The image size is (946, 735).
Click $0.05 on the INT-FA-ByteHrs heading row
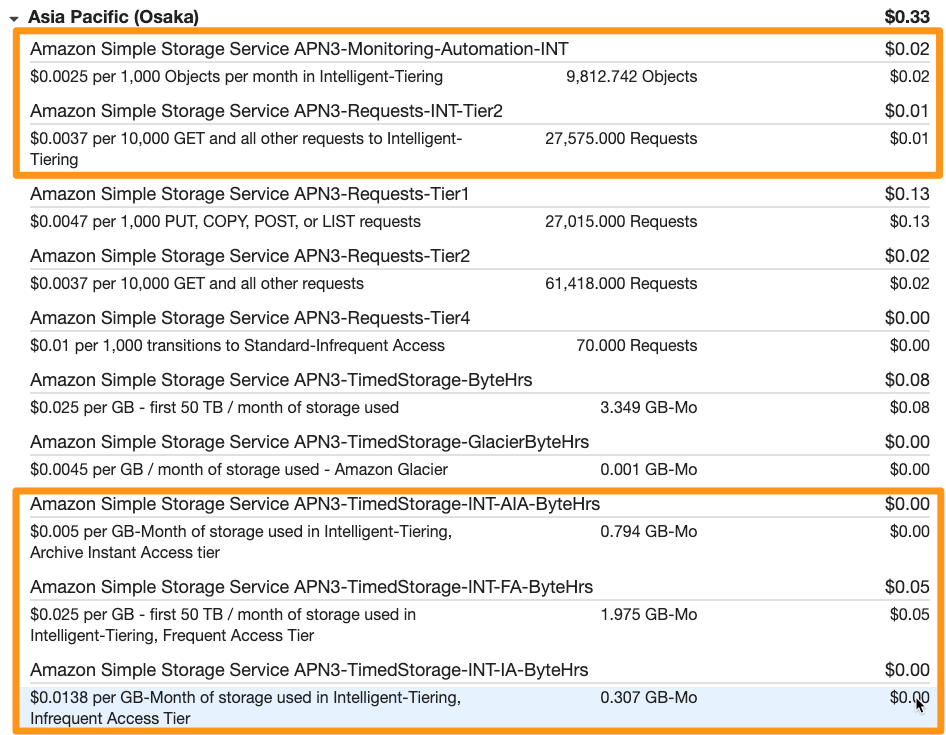907,587
